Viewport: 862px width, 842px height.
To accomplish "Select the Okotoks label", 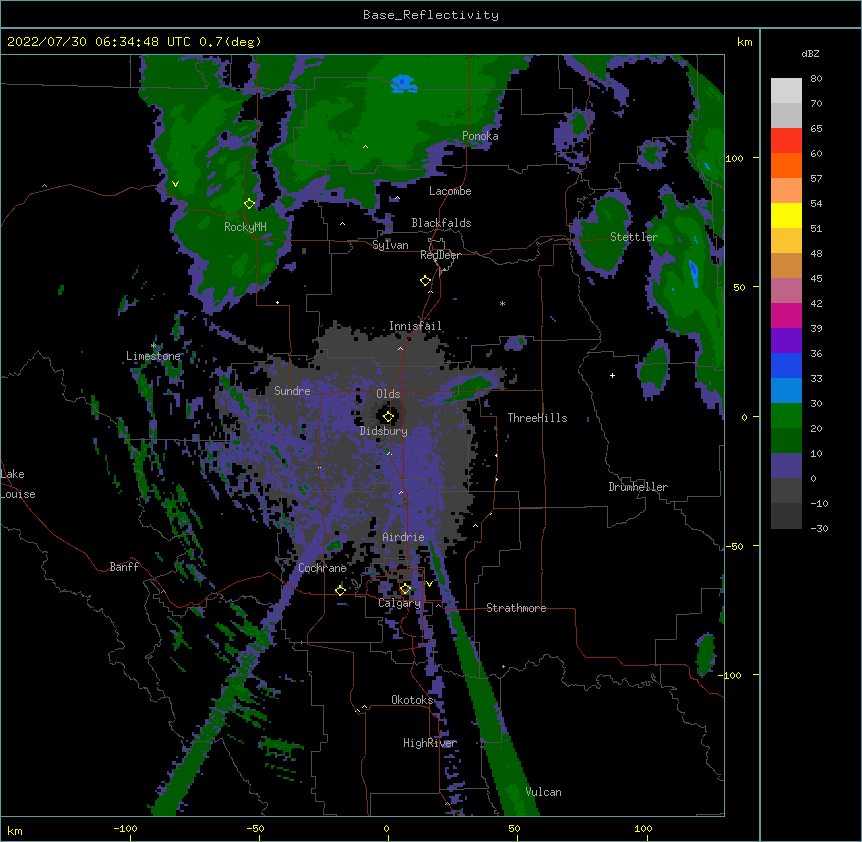I will coord(412,700).
